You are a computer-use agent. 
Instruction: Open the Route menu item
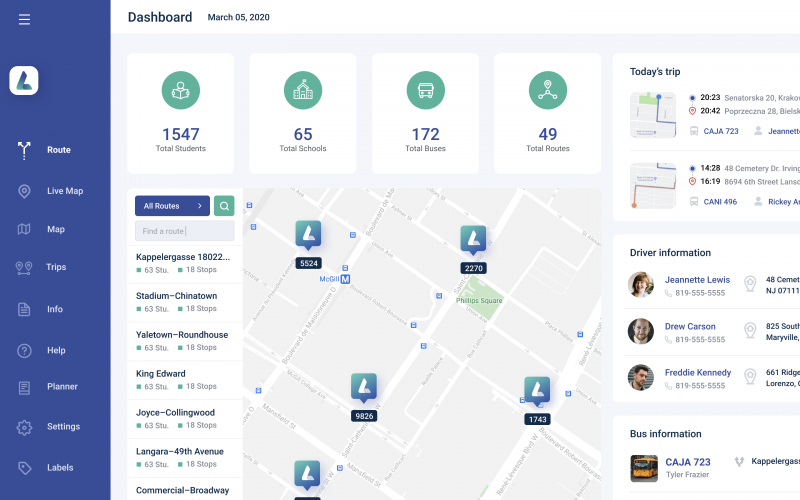59,150
